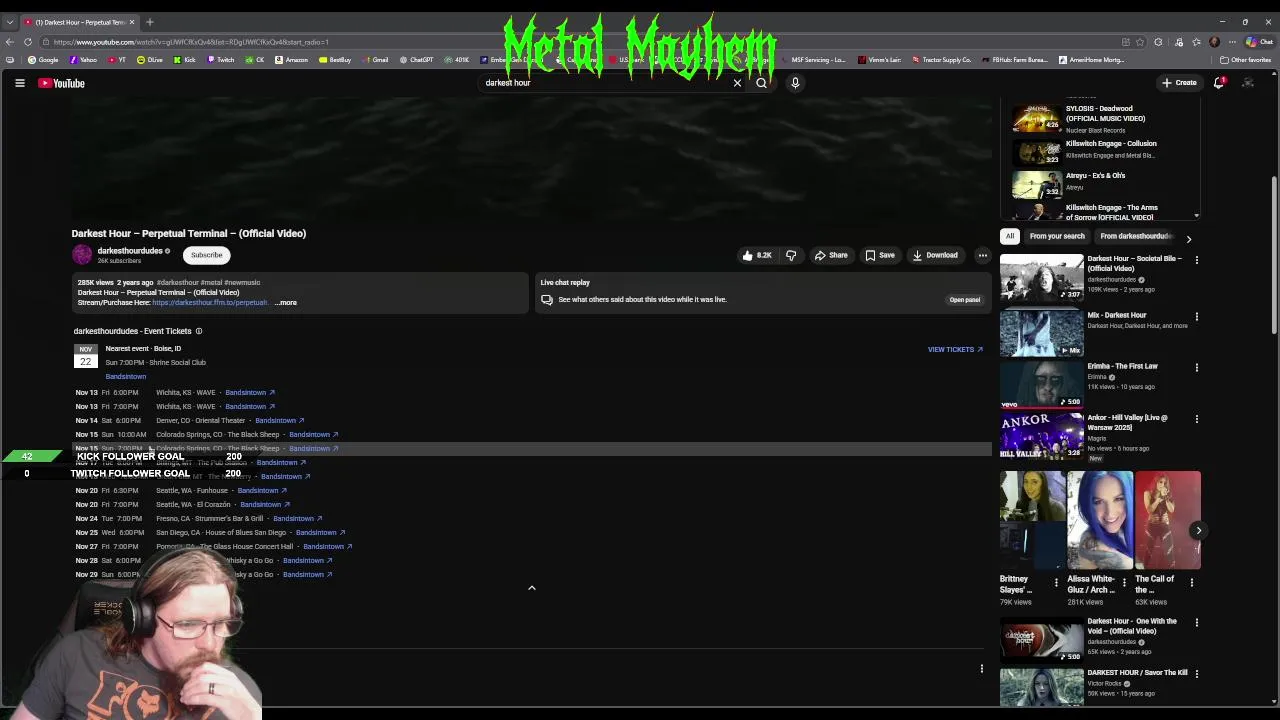Show info about Event Tickets

198,331
